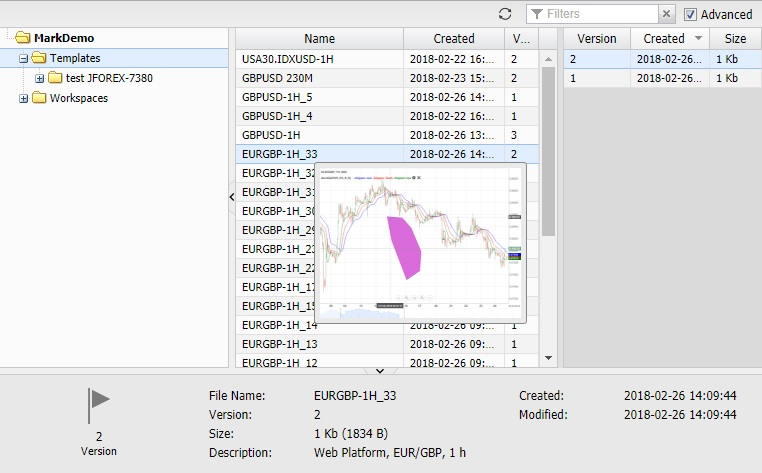Sort the file list by Created column

pyautogui.click(x=454, y=38)
